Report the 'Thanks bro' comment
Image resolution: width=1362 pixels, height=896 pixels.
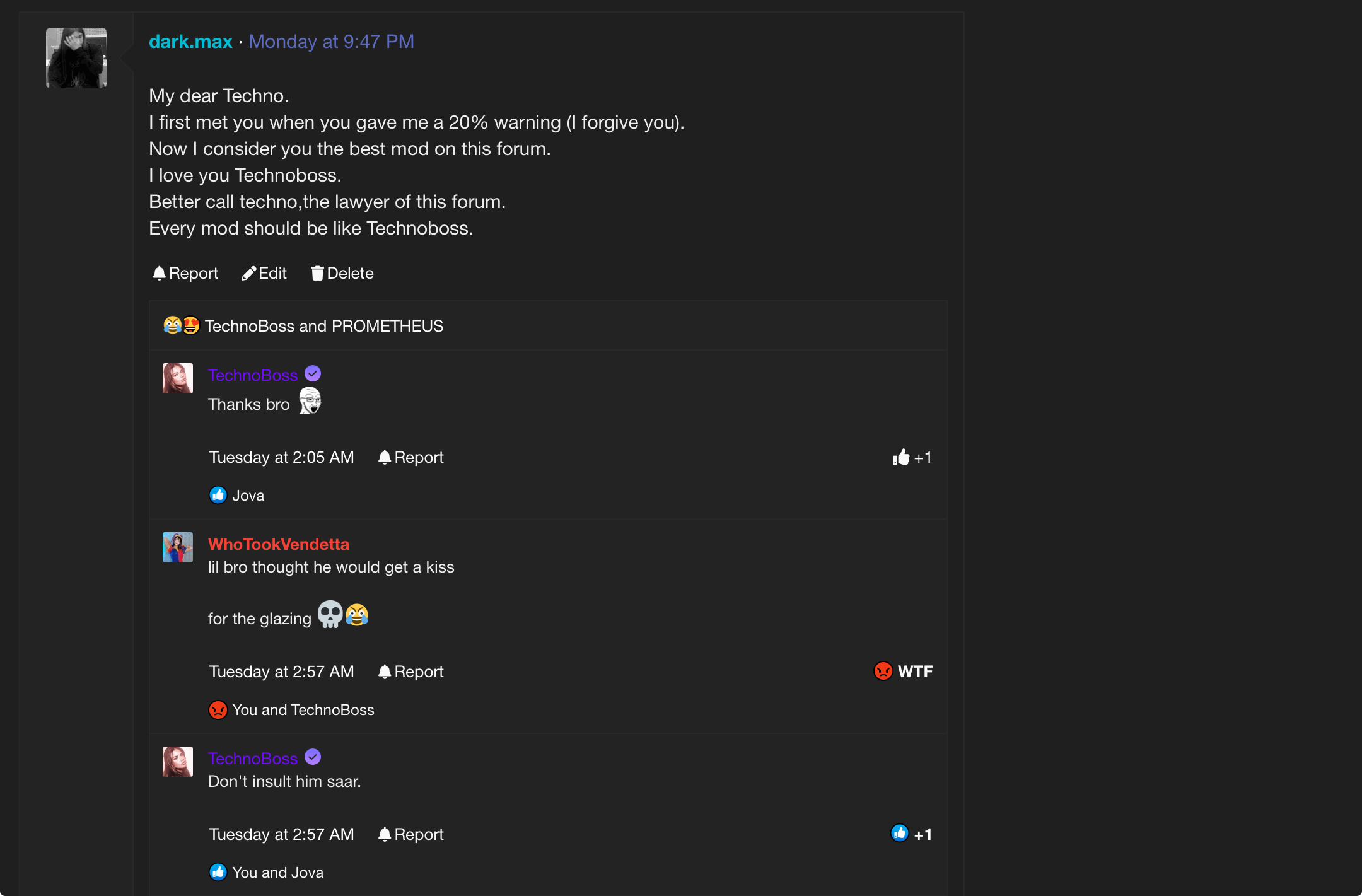pos(411,457)
